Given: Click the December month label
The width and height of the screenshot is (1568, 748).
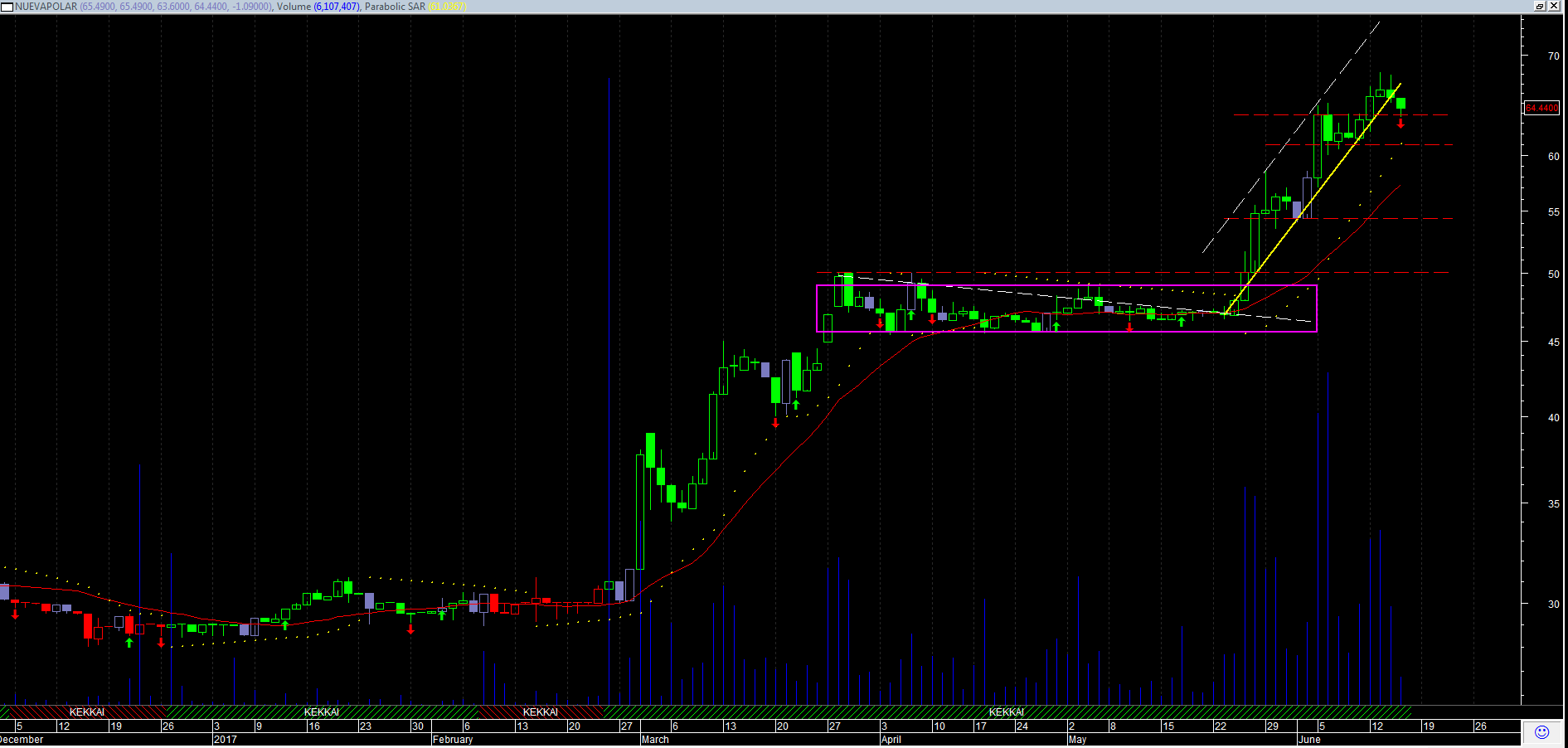Looking at the screenshot, I should pyautogui.click(x=22, y=740).
